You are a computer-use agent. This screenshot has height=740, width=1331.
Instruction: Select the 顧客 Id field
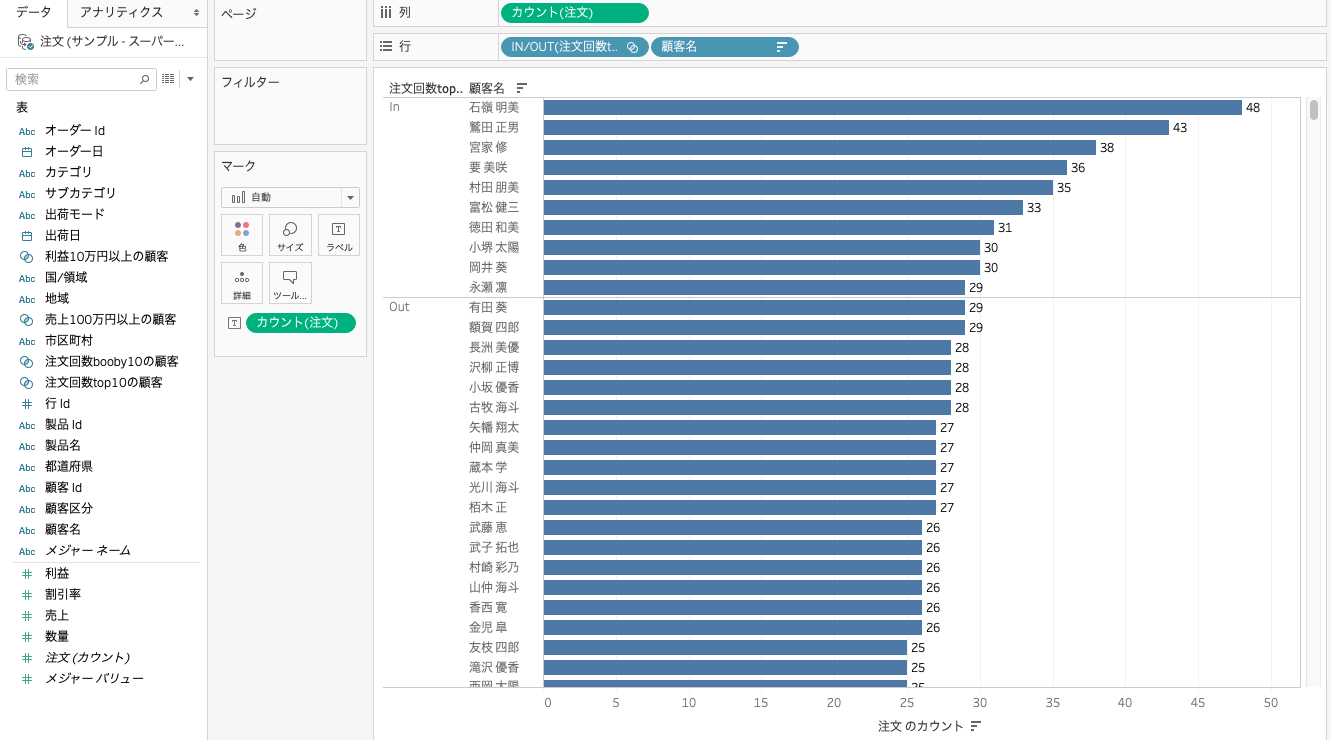click(x=63, y=488)
